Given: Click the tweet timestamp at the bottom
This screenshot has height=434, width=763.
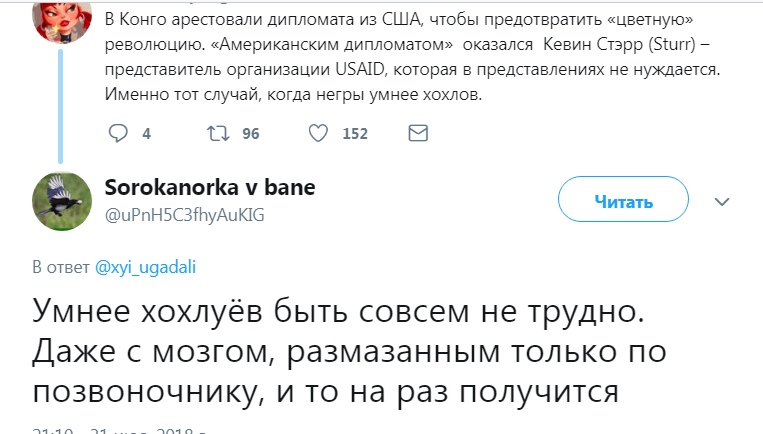Looking at the screenshot, I should (x=120, y=430).
